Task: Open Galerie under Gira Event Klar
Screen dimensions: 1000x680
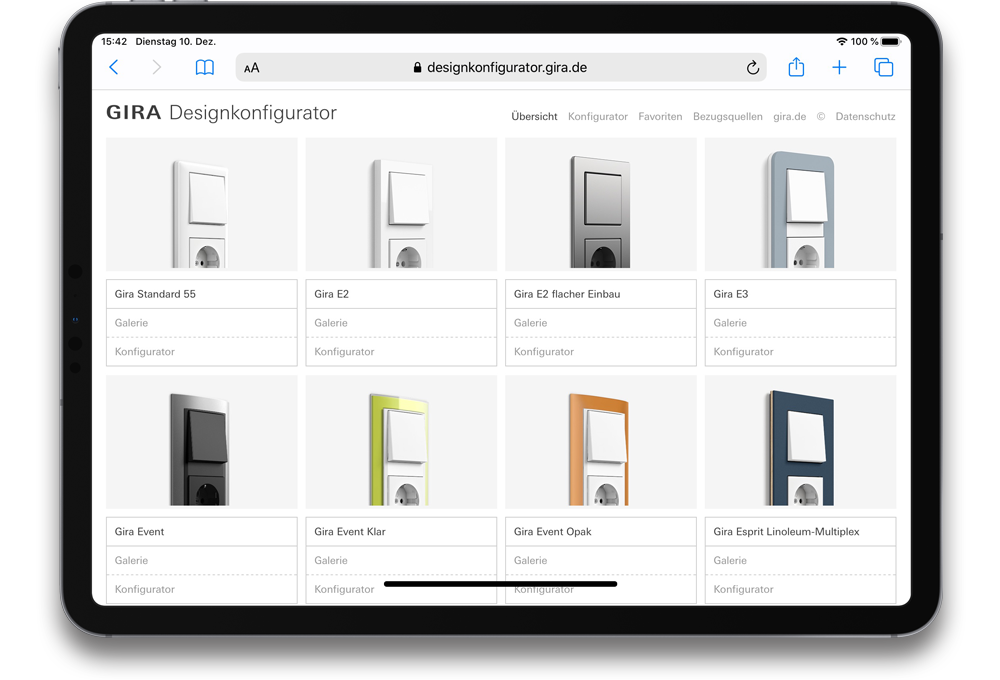Action: click(x=401, y=560)
